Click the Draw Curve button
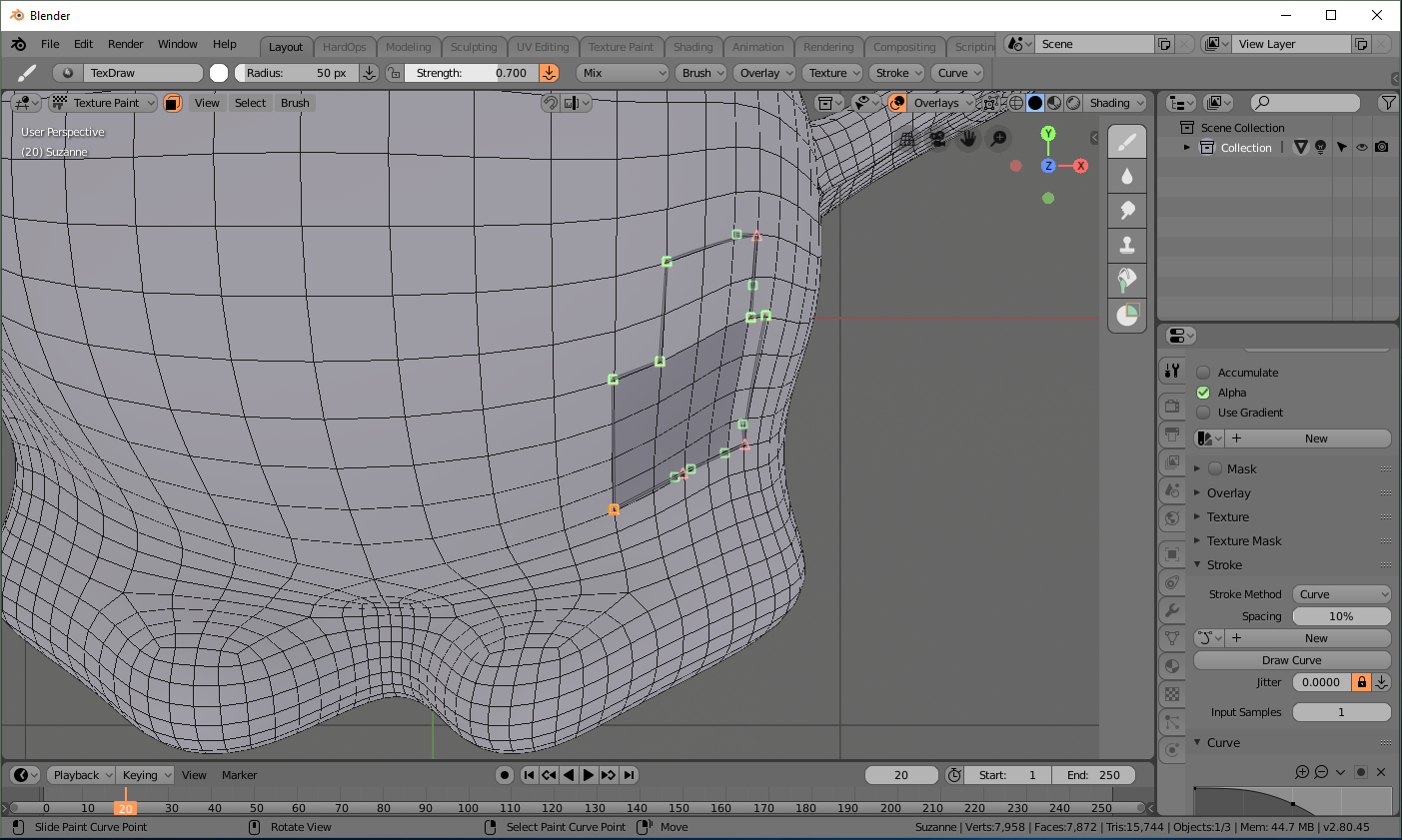 [x=1292, y=660]
